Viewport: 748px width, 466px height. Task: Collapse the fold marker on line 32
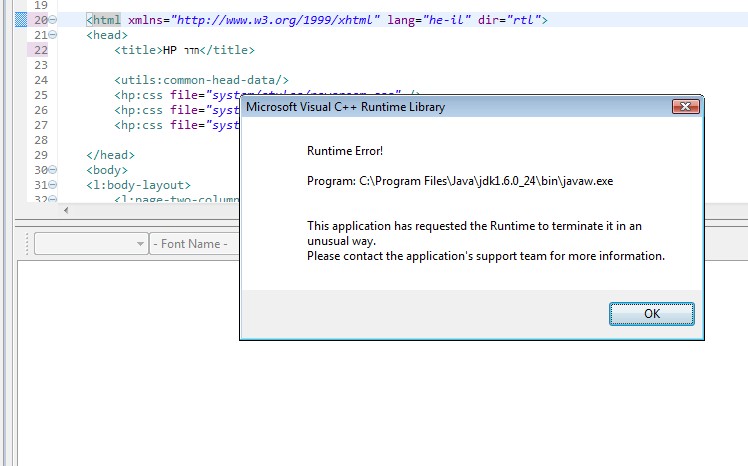coord(53,199)
